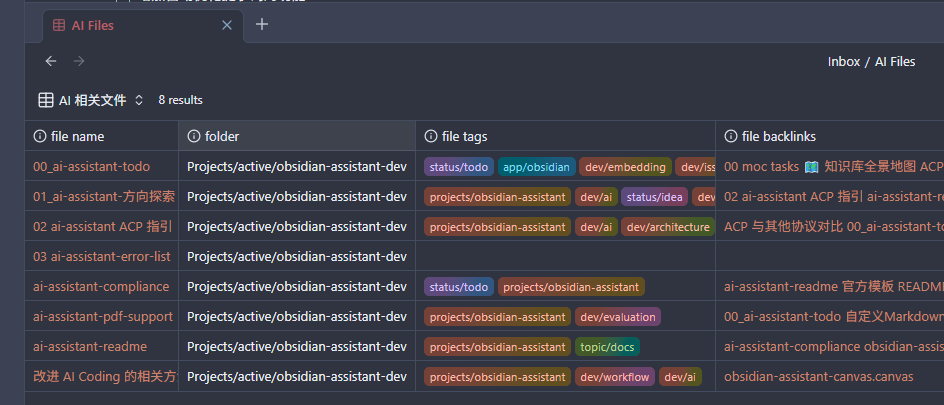
Task: Open the 01_ai-assistant-方向探索 file
Action: click(104, 197)
